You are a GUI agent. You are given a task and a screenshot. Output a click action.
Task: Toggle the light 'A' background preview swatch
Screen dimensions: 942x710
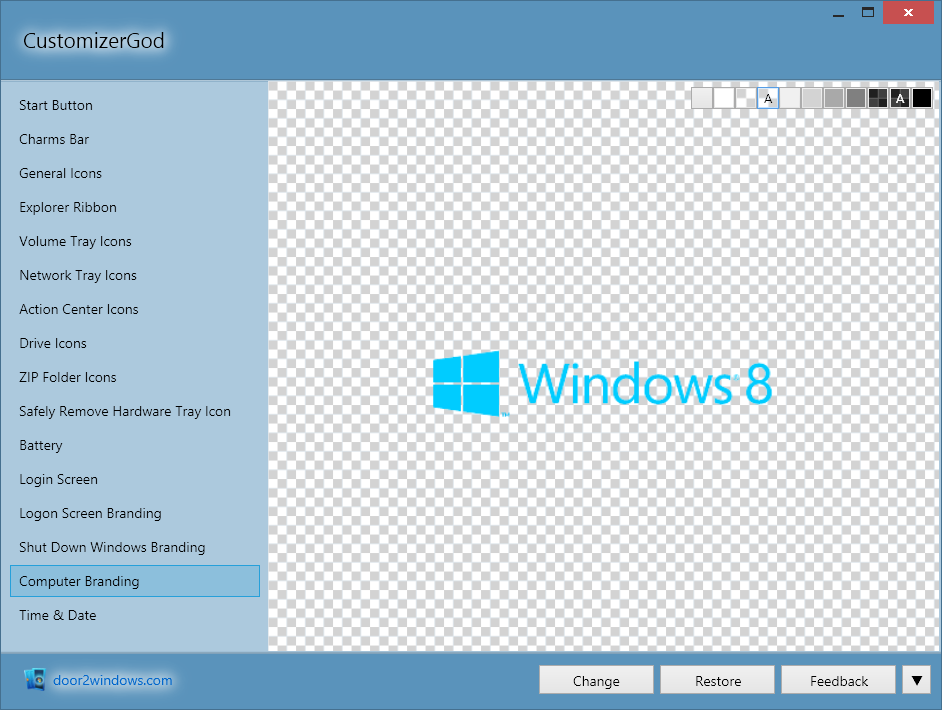click(x=768, y=98)
